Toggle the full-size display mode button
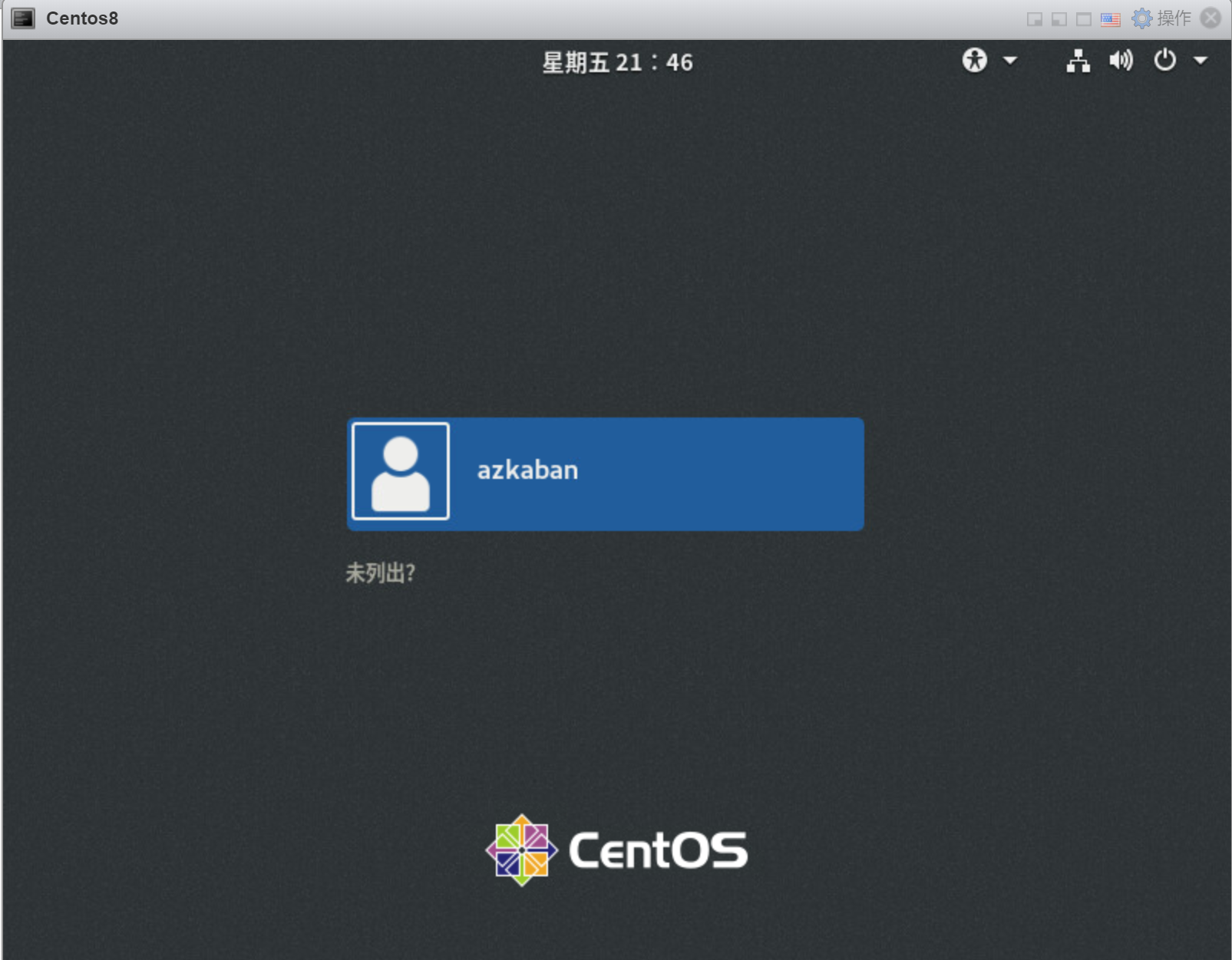Screen dimensions: 1232x960 (1082, 18)
